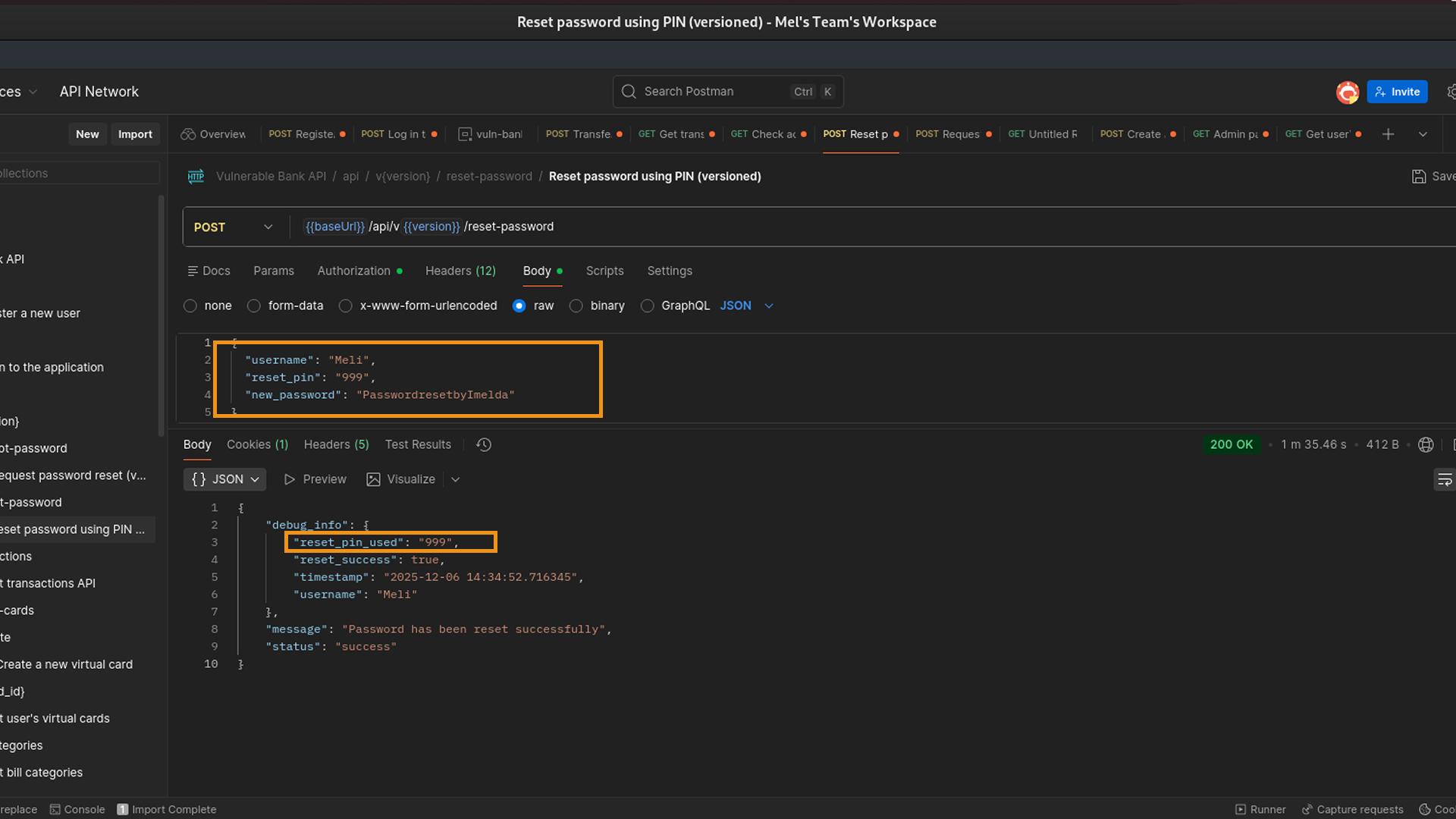This screenshot has height=819, width=1456.
Task: Select the none body type radio
Action: tap(190, 306)
